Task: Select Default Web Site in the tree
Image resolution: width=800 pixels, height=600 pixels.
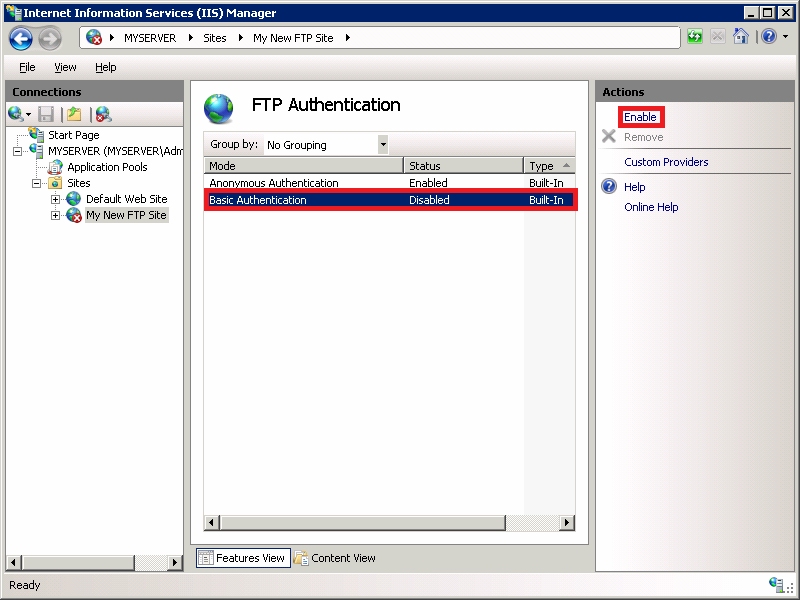Action: [x=127, y=199]
